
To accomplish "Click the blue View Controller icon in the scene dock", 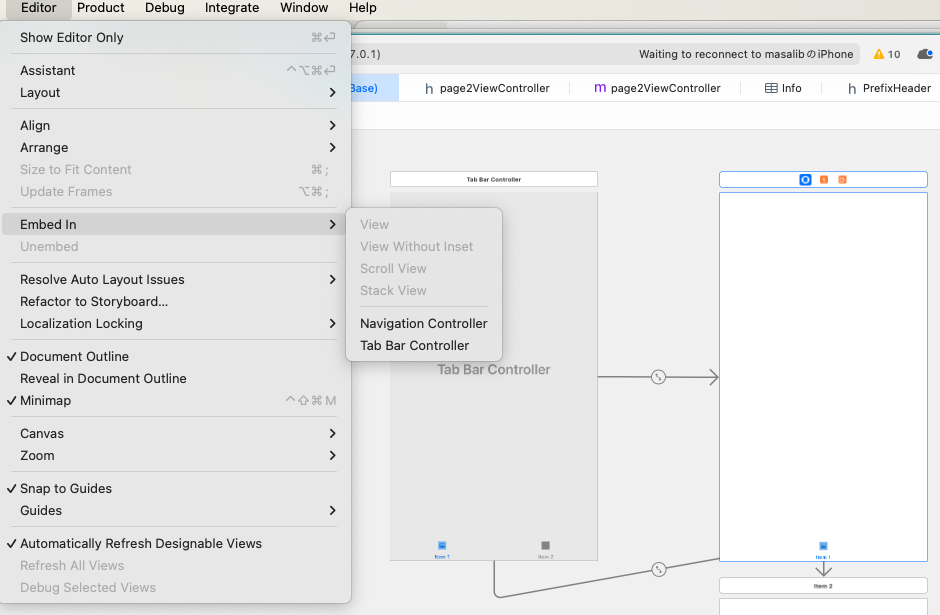I will pos(806,179).
